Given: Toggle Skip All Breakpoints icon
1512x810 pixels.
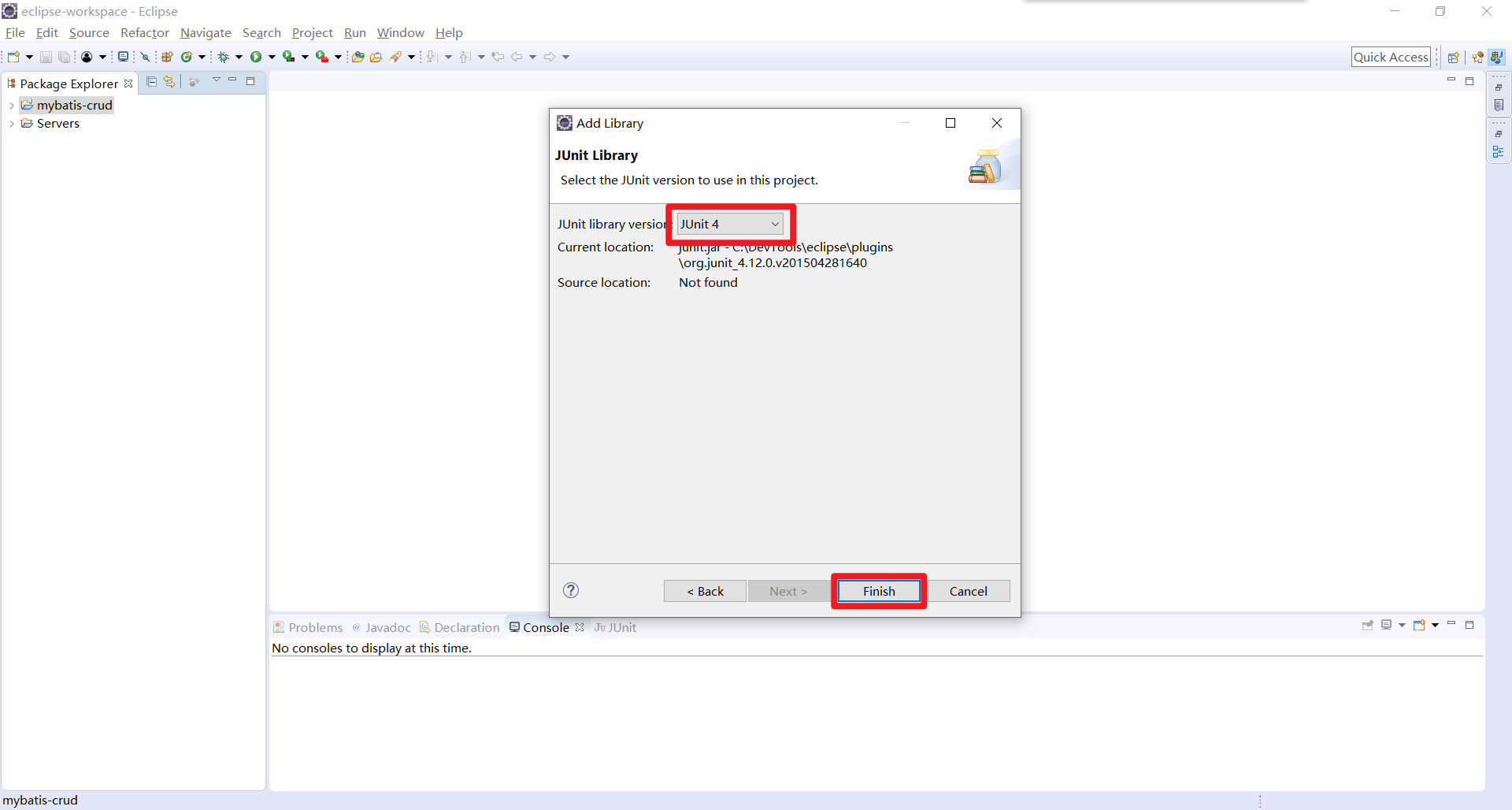Looking at the screenshot, I should coord(146,57).
